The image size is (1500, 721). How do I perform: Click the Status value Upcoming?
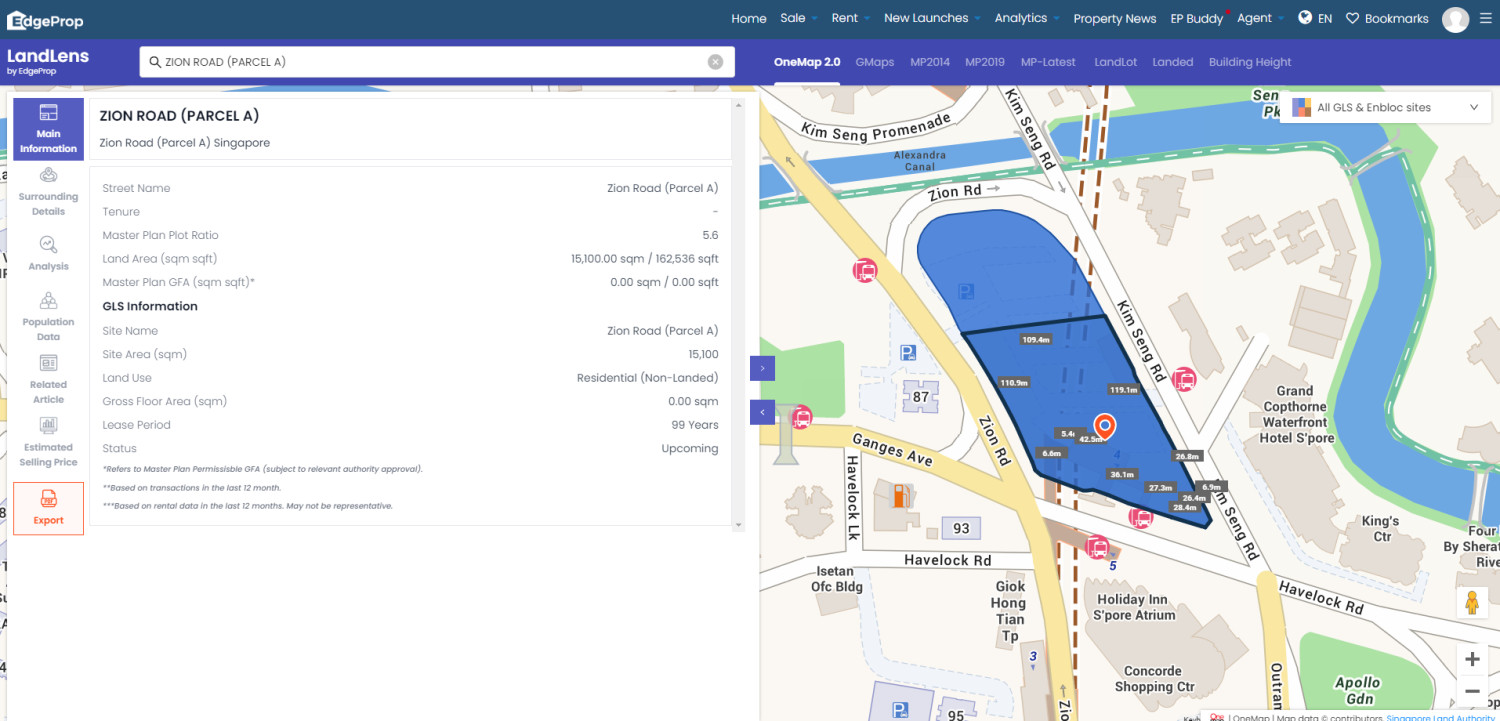click(690, 449)
